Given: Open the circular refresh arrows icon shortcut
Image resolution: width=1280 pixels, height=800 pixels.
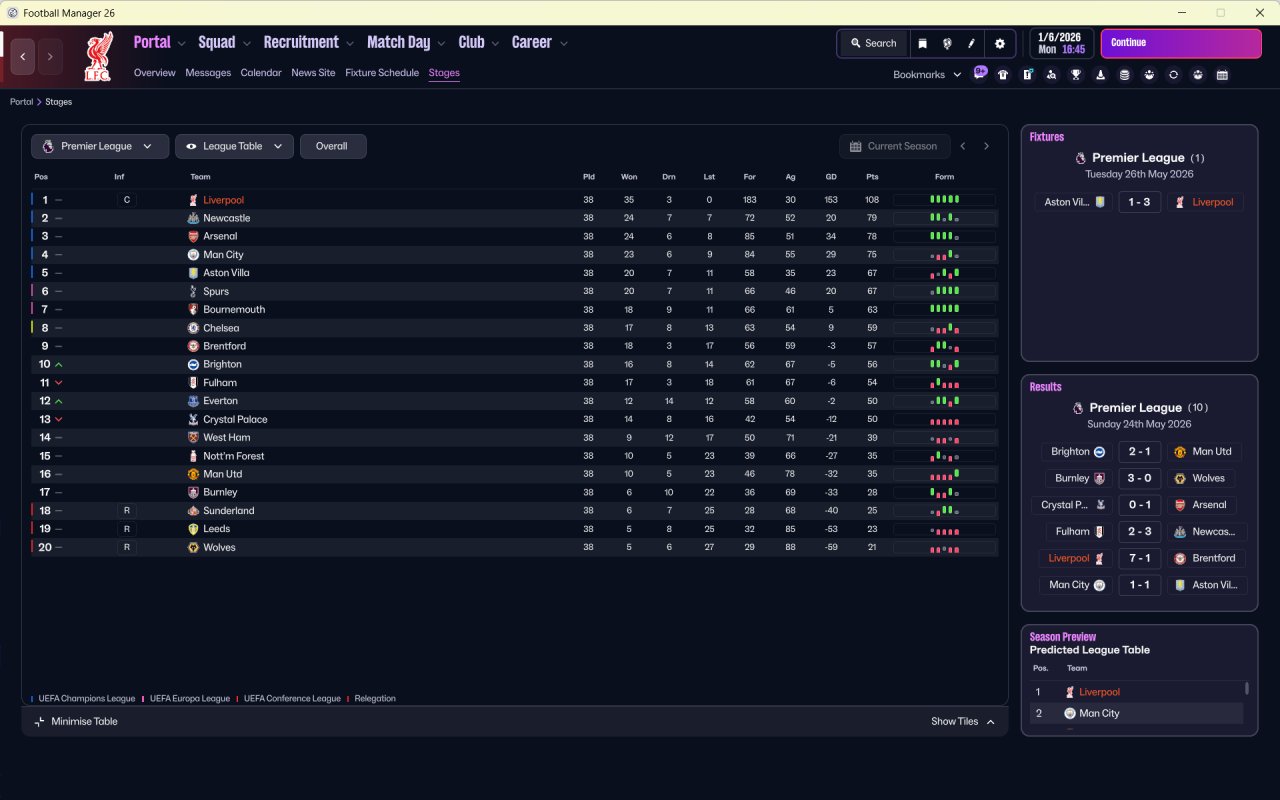Looking at the screenshot, I should coord(1173,75).
